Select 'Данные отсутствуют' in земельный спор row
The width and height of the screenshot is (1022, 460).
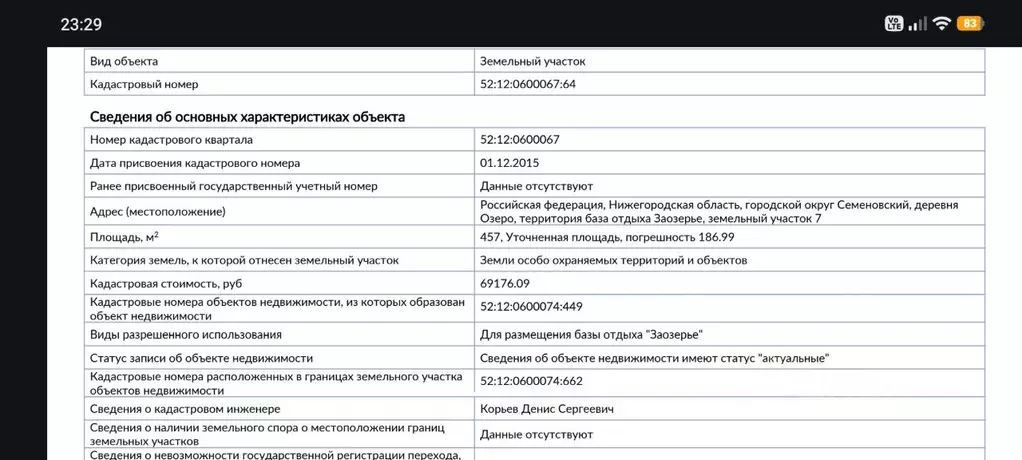coord(536,434)
